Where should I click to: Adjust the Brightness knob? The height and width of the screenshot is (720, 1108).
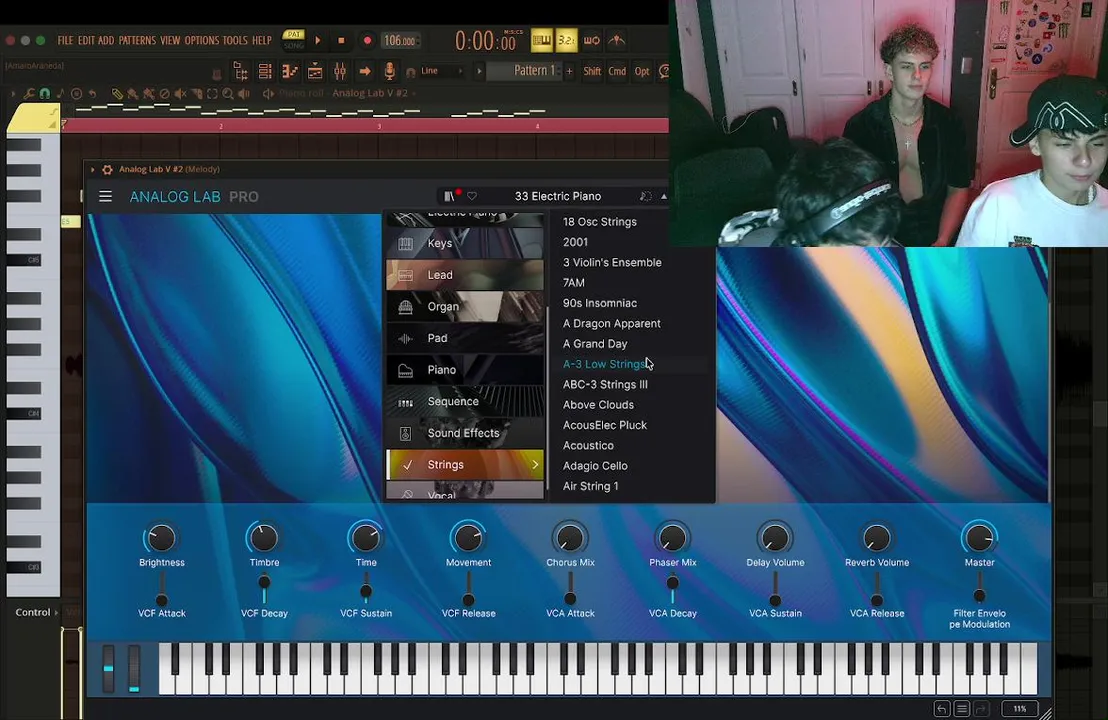tap(162, 538)
